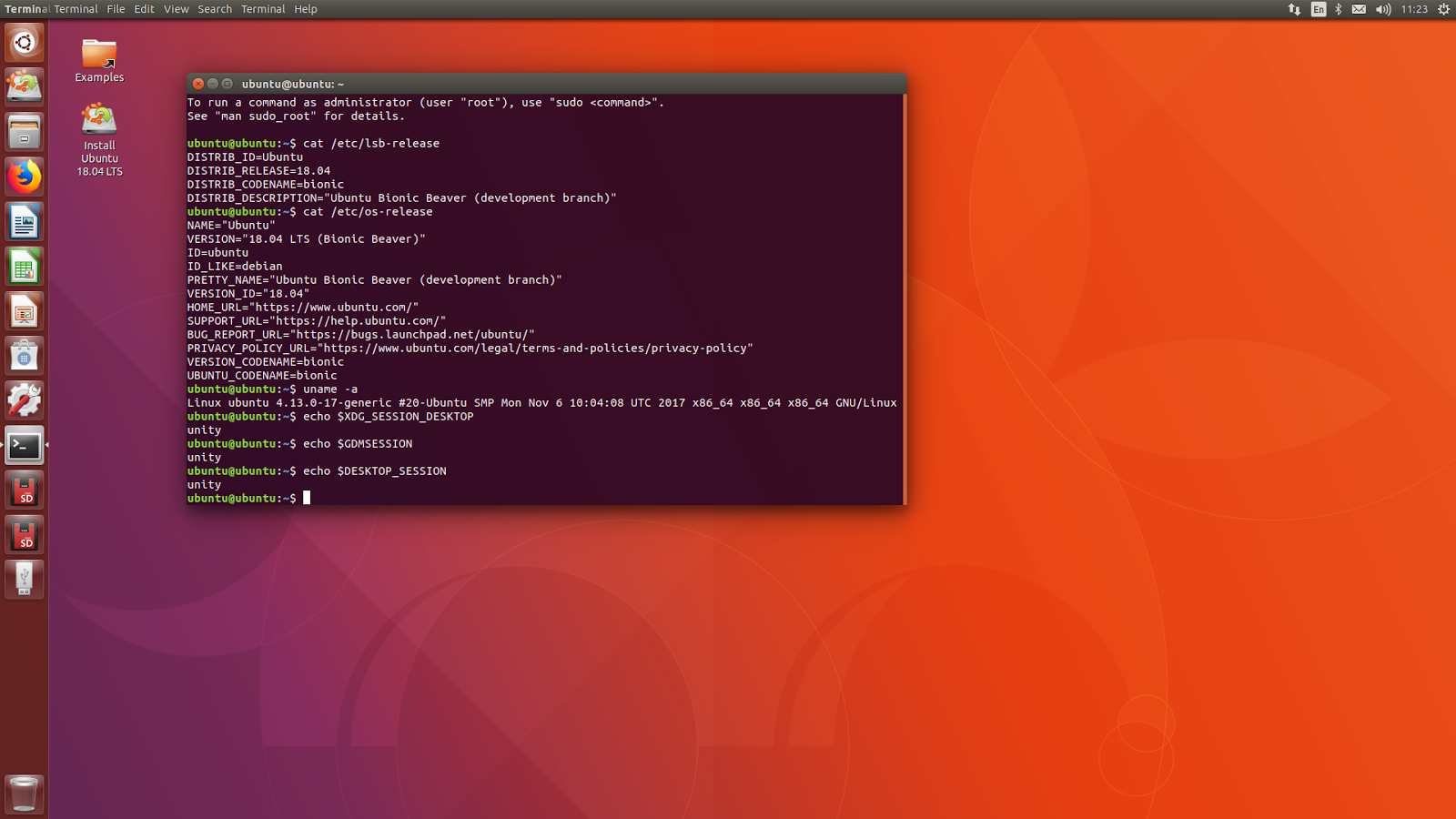Click the command echo $GDMSESSION

click(x=358, y=443)
